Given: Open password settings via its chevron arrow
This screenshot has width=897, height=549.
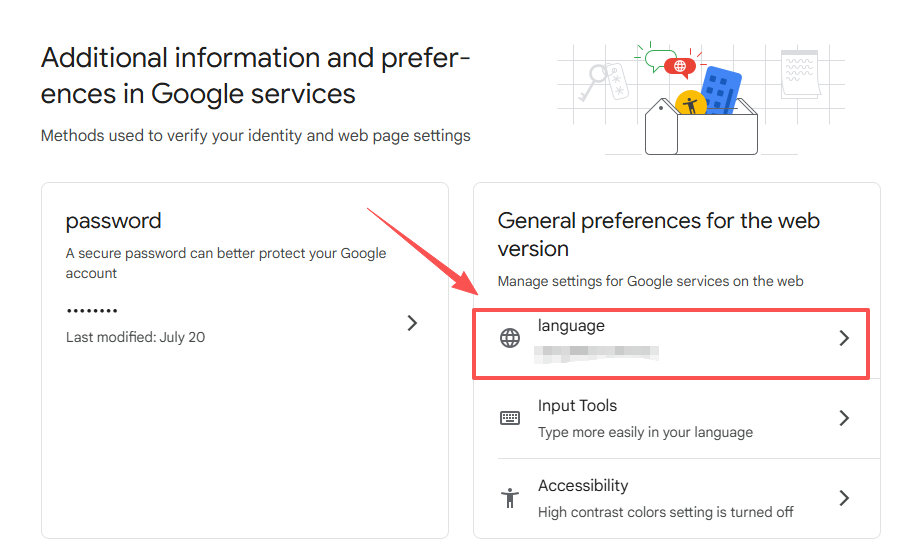Looking at the screenshot, I should 412,323.
